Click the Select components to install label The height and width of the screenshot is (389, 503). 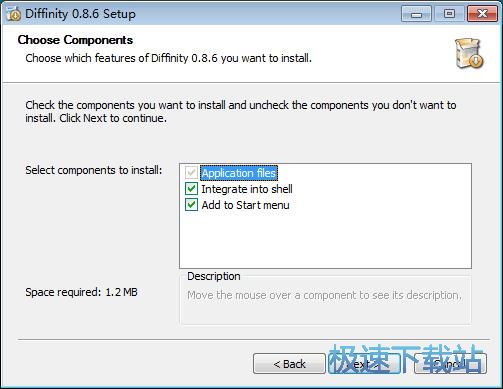(x=94, y=170)
